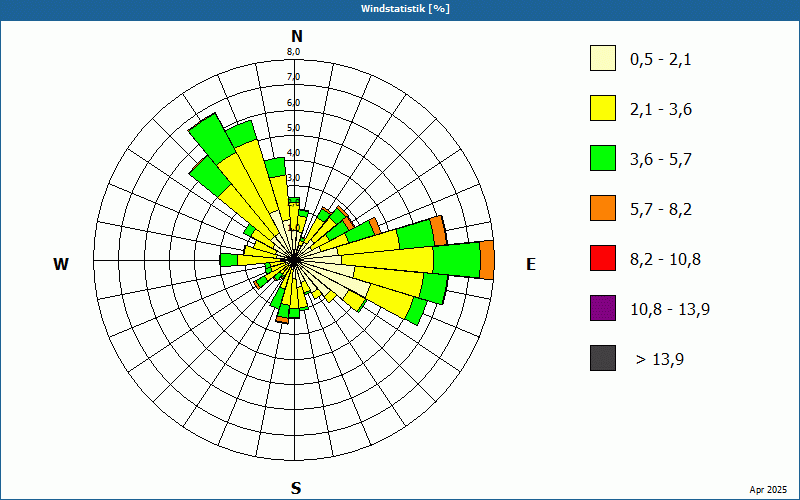Viewport: 800px width, 500px height.
Task: Click the 6,0 radial axis label
Action: (x=293, y=103)
